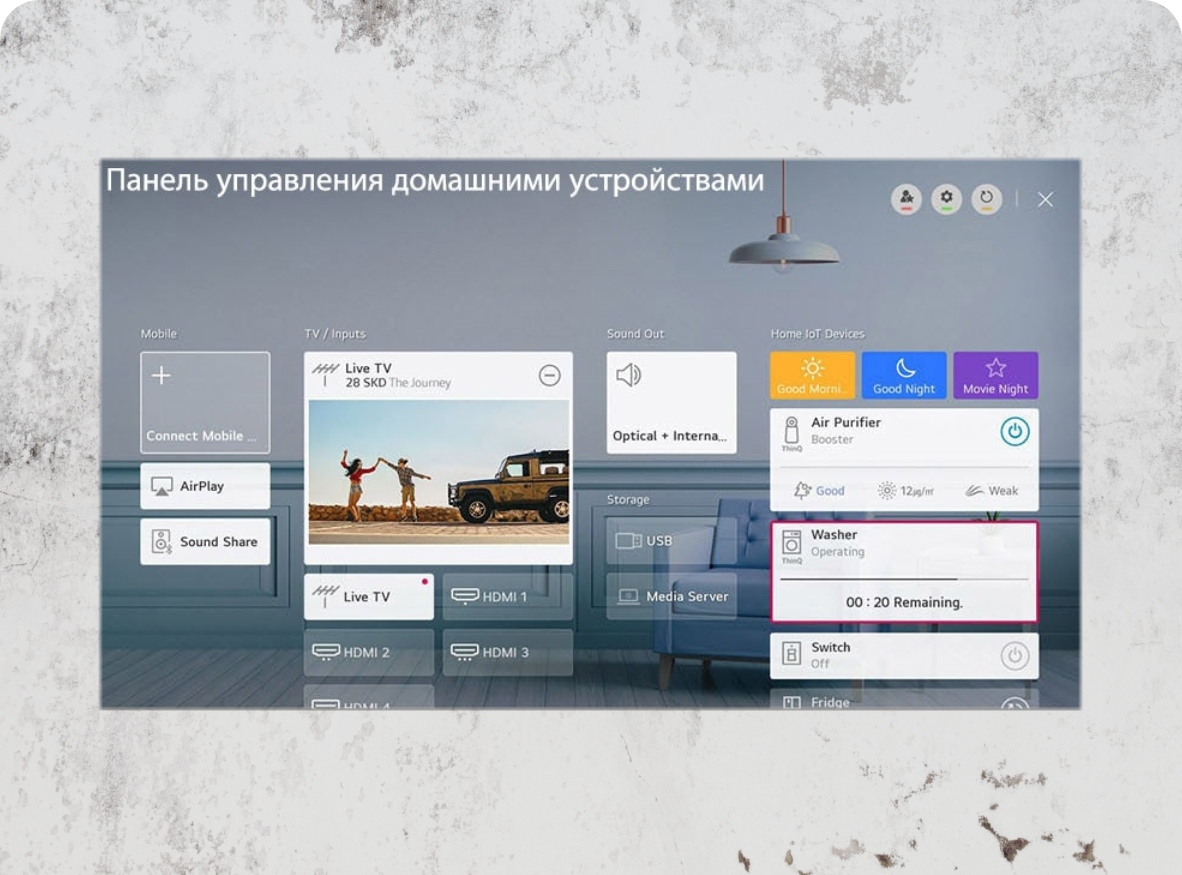Select the AirPlay button
This screenshot has width=1182, height=875.
(x=205, y=486)
